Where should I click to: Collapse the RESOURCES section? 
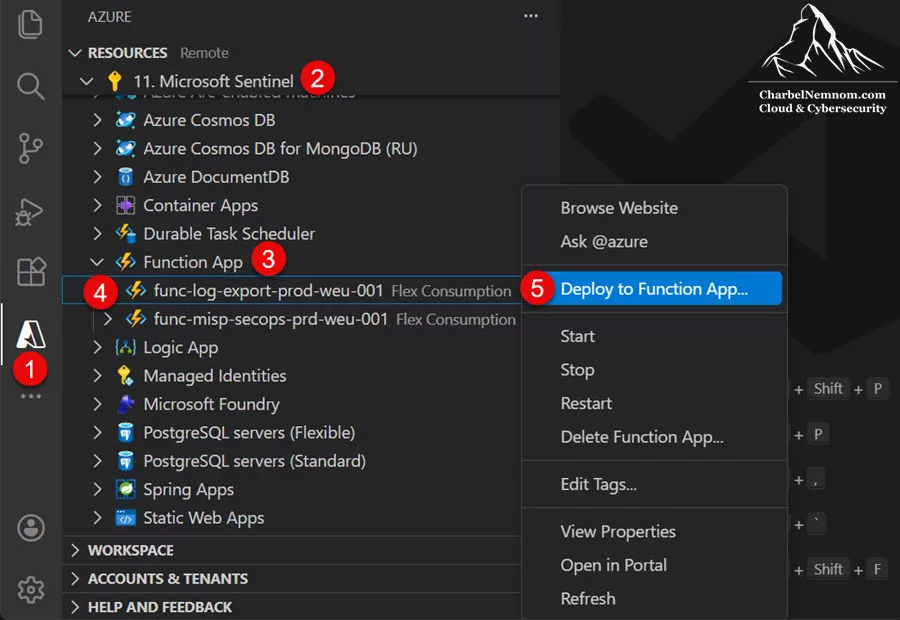click(75, 53)
